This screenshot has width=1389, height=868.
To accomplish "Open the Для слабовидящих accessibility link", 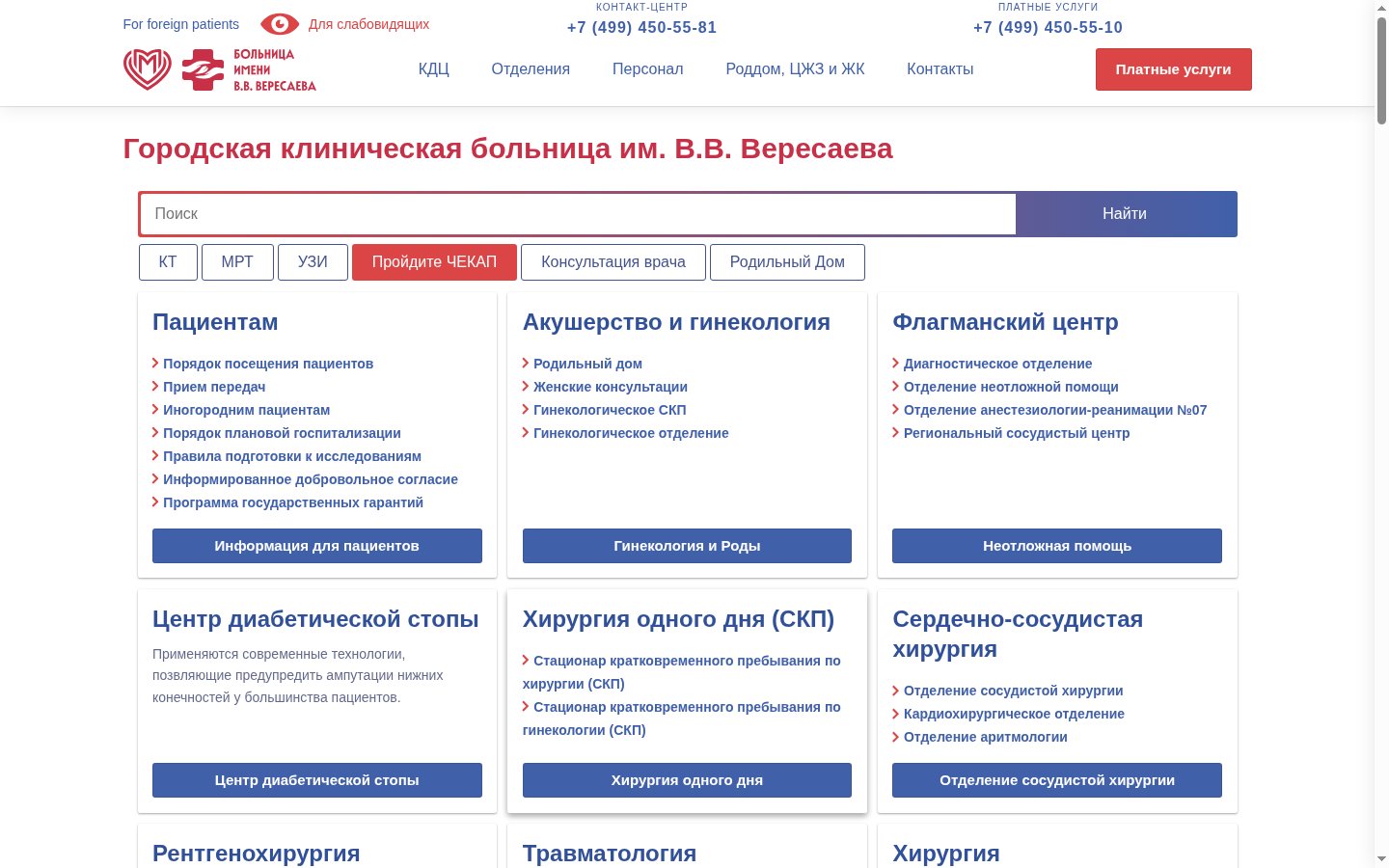I will click(x=368, y=24).
